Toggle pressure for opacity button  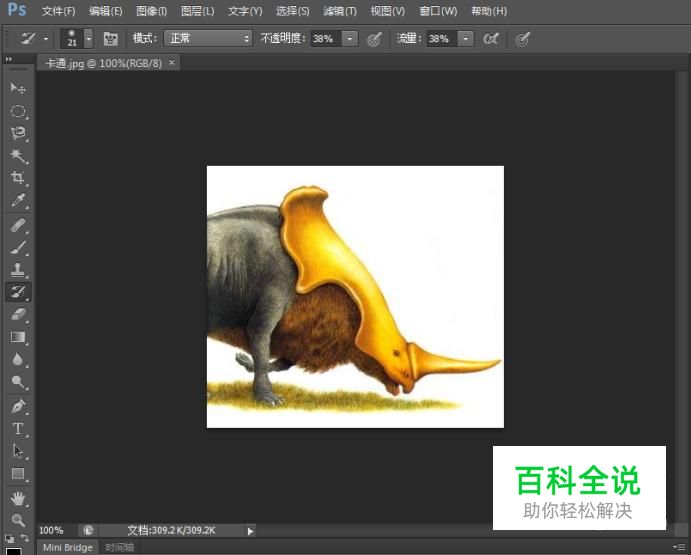[x=374, y=39]
